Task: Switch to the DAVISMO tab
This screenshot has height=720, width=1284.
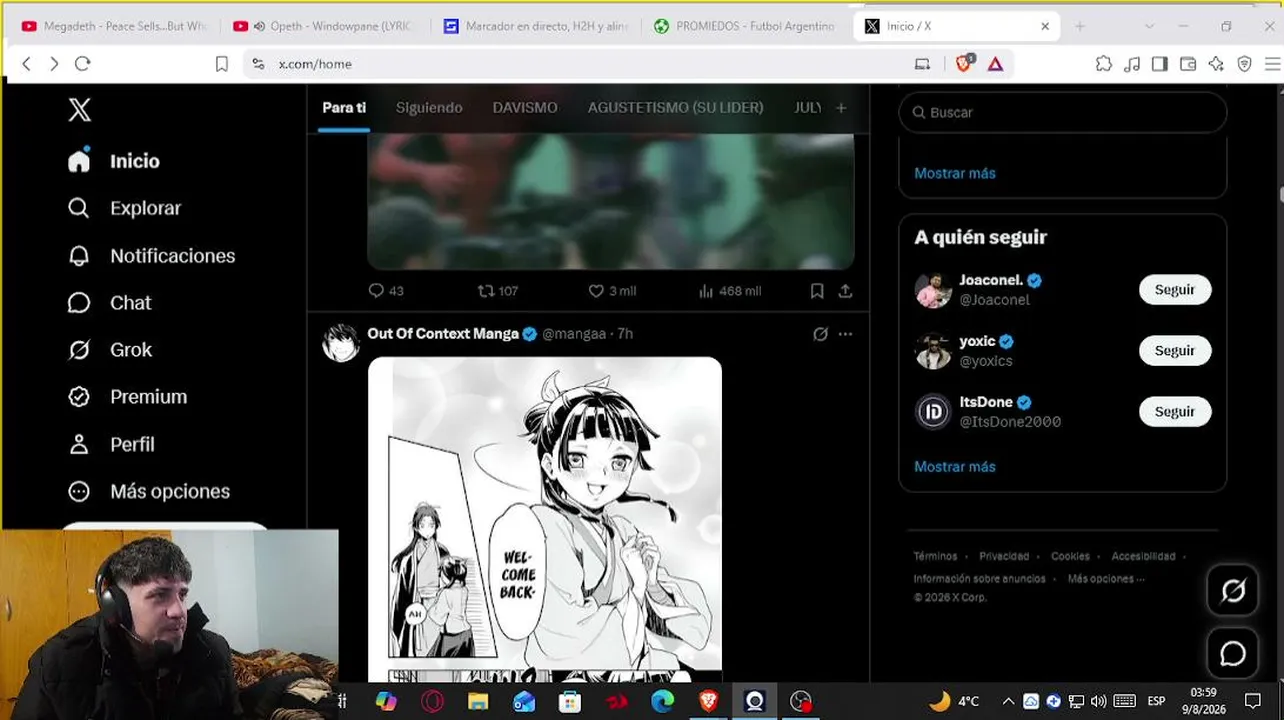Action: (525, 107)
